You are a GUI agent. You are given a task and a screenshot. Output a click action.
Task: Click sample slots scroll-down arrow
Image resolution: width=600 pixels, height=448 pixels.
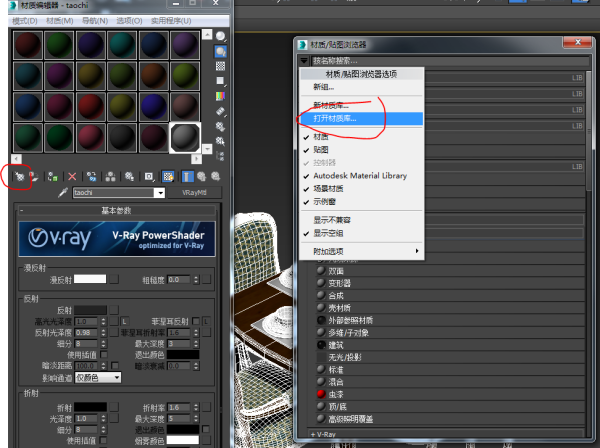click(x=207, y=148)
